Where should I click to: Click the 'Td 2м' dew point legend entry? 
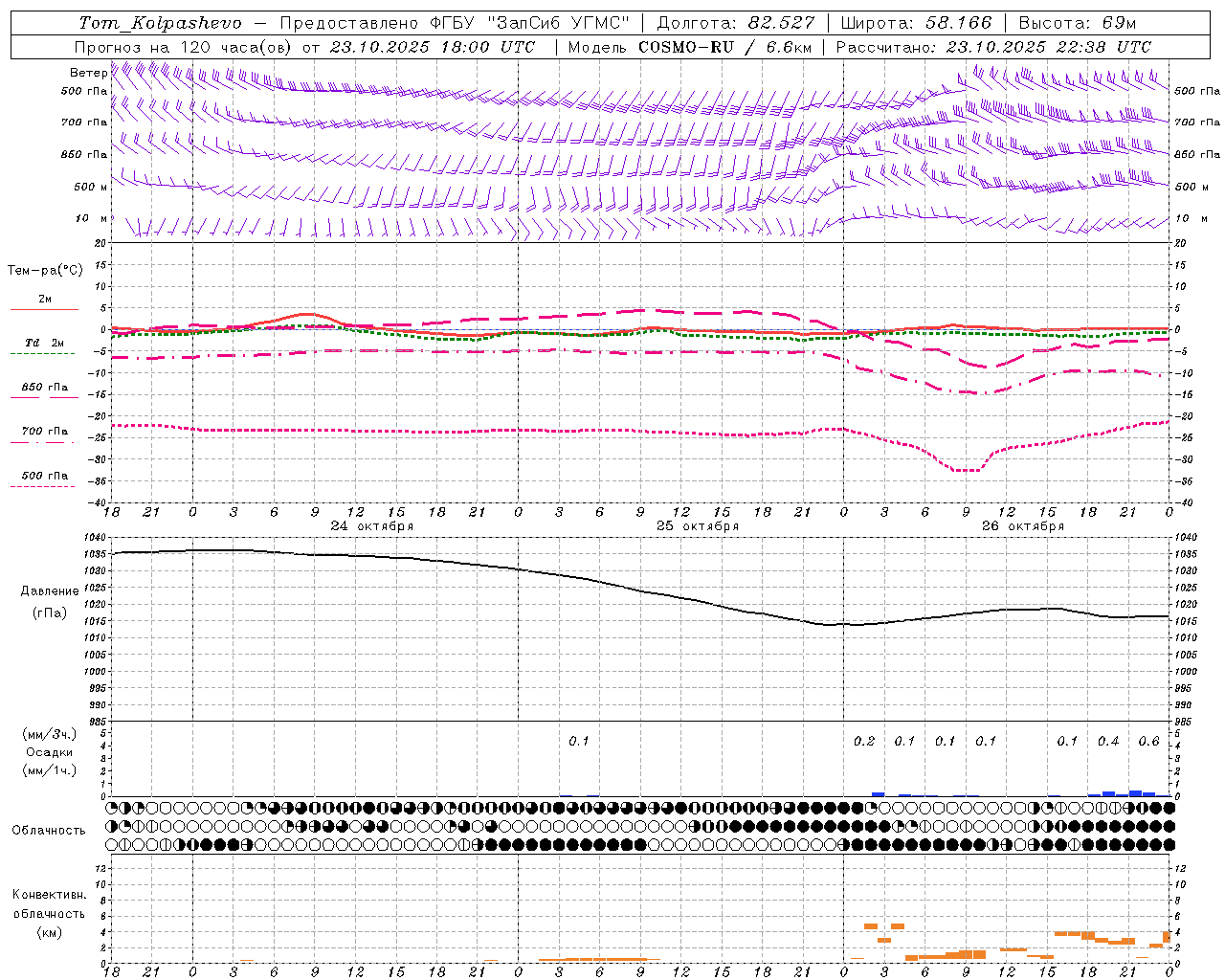(x=44, y=343)
